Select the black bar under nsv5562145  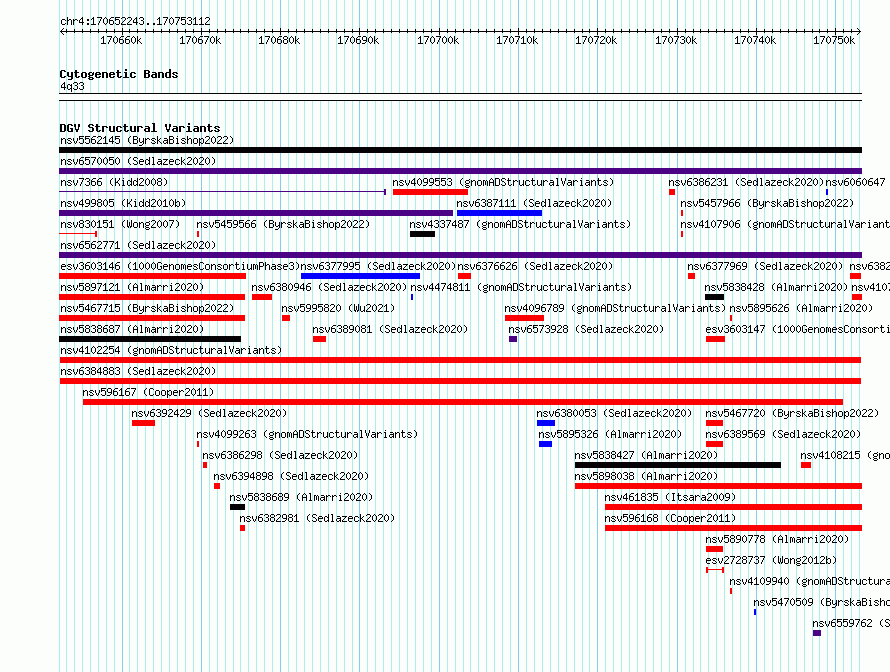[460, 150]
